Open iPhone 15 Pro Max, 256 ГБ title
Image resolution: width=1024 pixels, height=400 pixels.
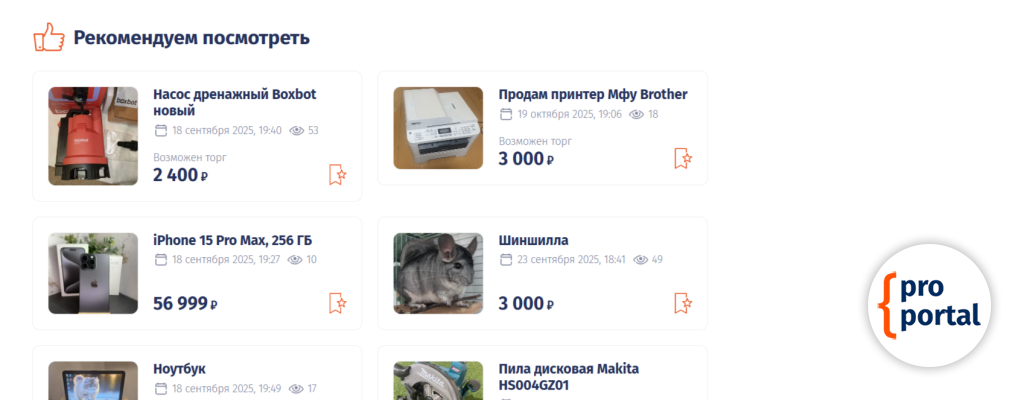point(232,240)
